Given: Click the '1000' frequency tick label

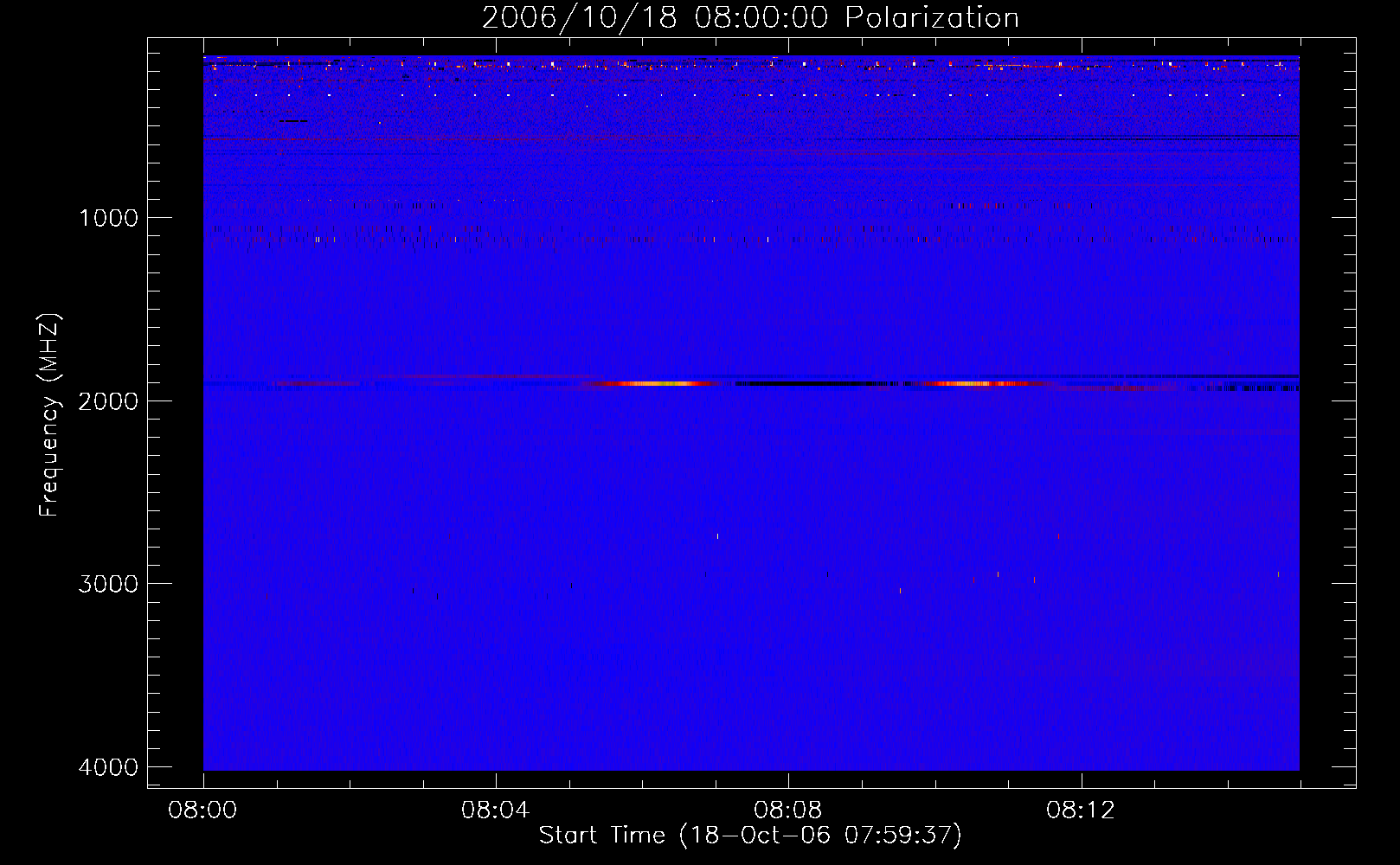Looking at the screenshot, I should [108, 218].
